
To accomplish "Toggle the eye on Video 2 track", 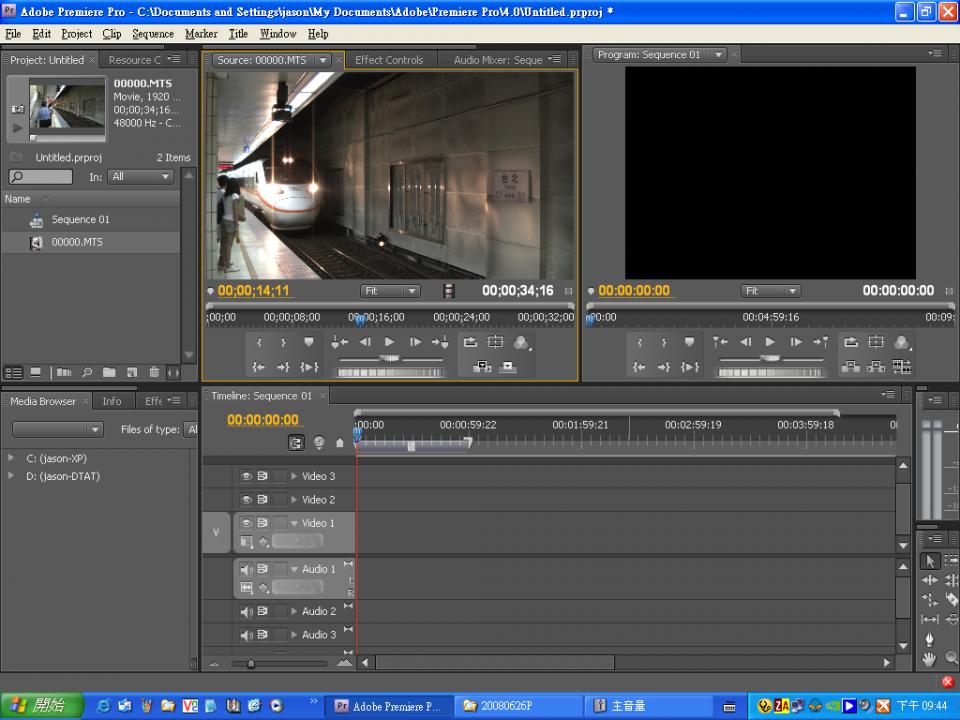I will (246, 499).
